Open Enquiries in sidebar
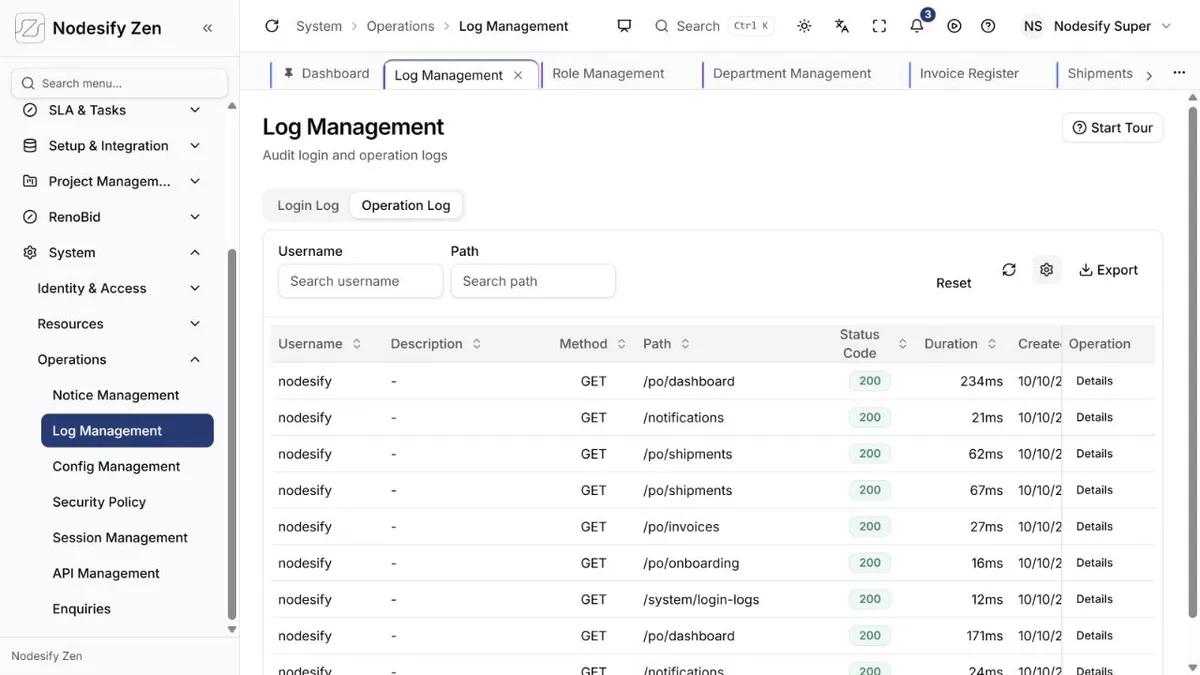This screenshot has width=1200, height=675. click(x=82, y=609)
